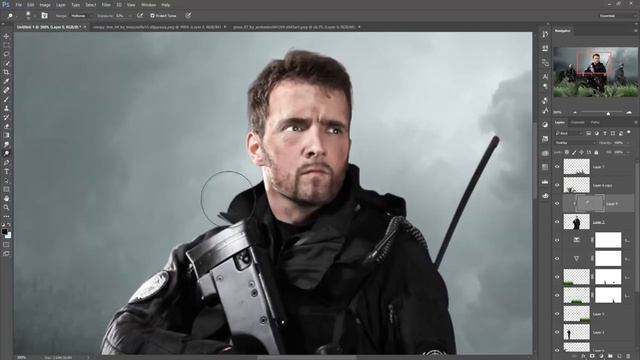
Task: Toggle the brush panel from options bar
Action: pos(44,16)
